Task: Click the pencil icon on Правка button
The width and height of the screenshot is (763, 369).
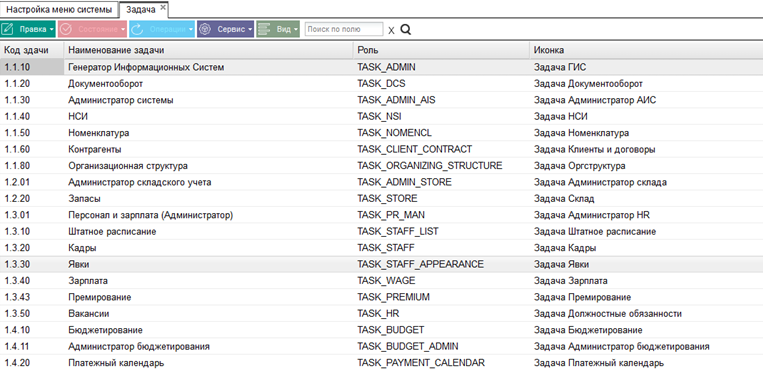Action: 7,29
